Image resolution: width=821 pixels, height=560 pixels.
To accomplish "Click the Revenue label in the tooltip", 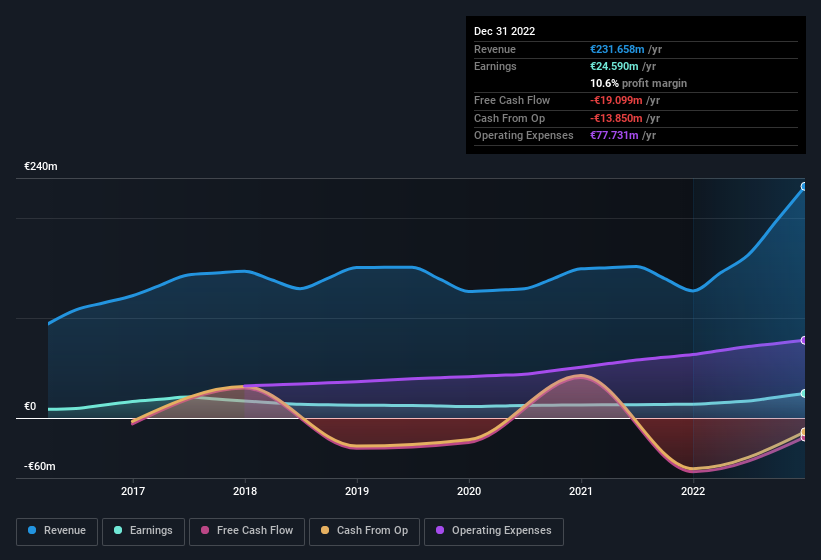I will 495,49.
